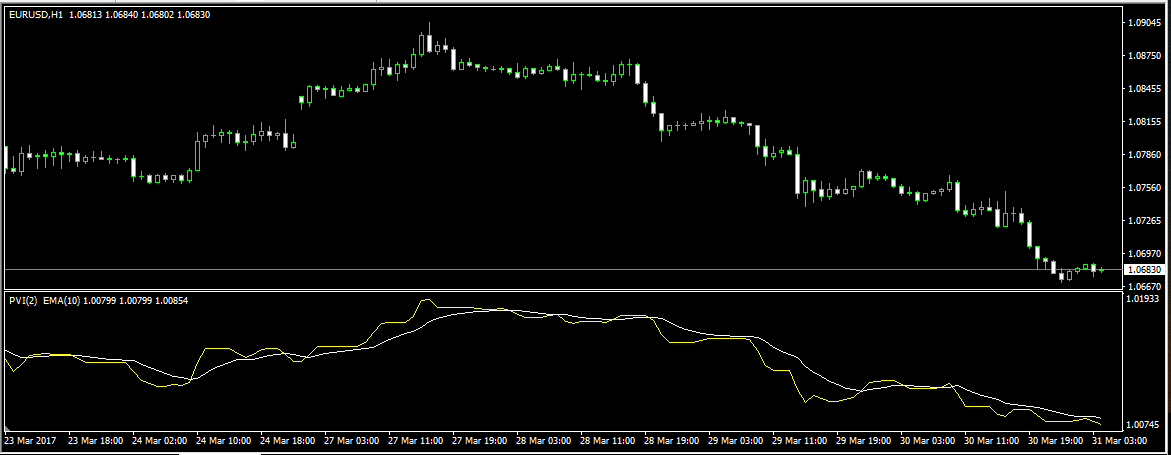Screen dimensions: 1171x455
Task: Click the 31 Mar 03:00 time label
Action: pos(1119,440)
